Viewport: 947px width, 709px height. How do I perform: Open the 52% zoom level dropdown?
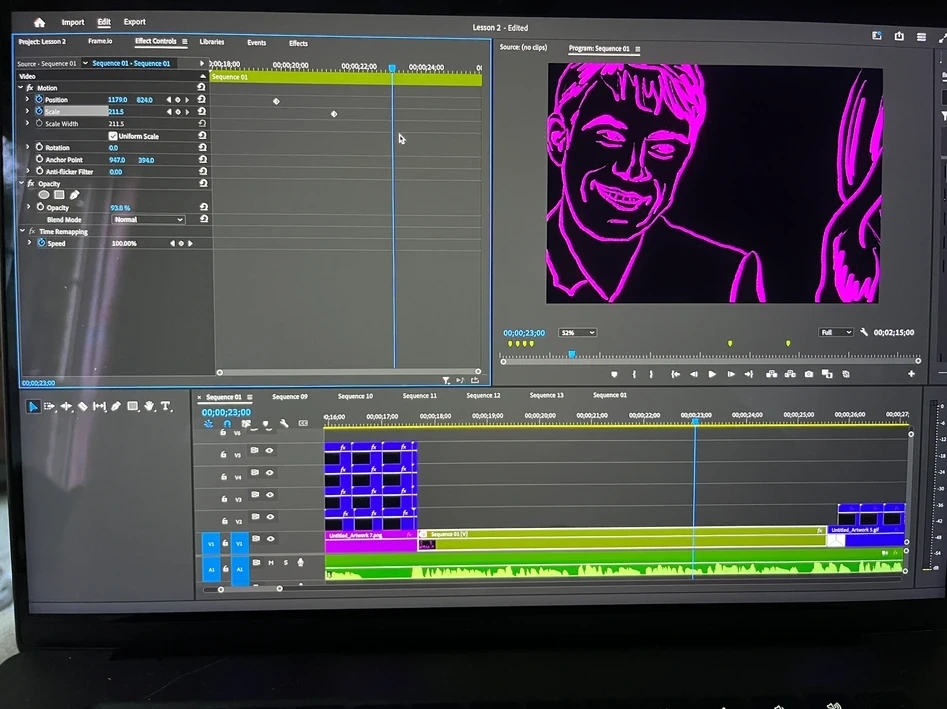[577, 333]
